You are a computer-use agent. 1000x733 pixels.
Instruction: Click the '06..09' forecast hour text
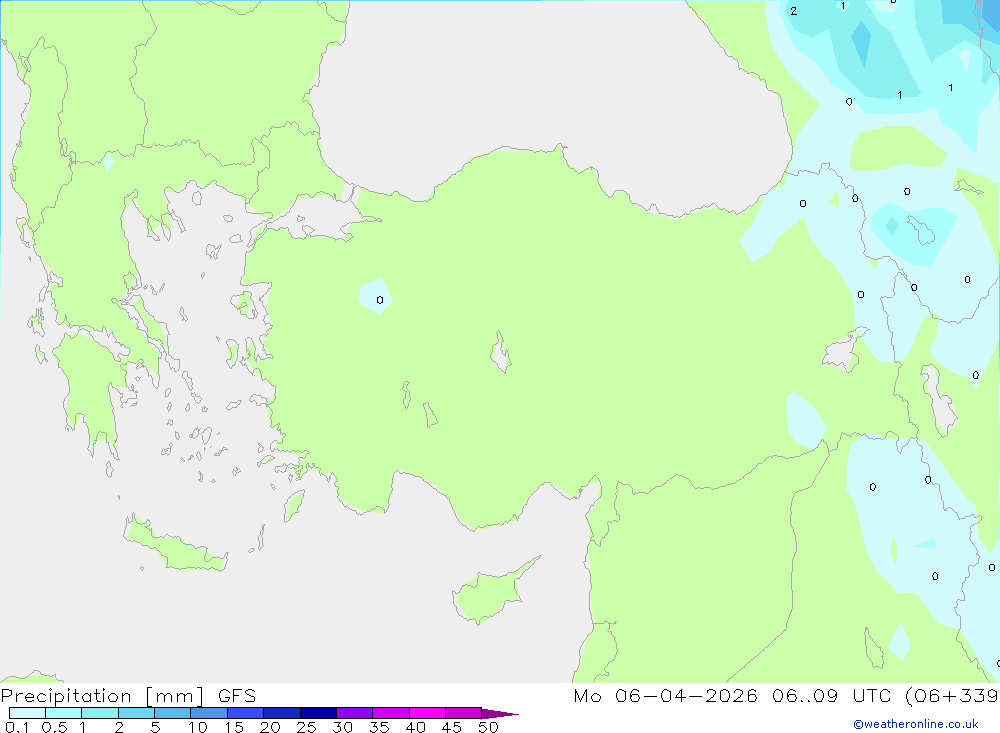click(805, 696)
